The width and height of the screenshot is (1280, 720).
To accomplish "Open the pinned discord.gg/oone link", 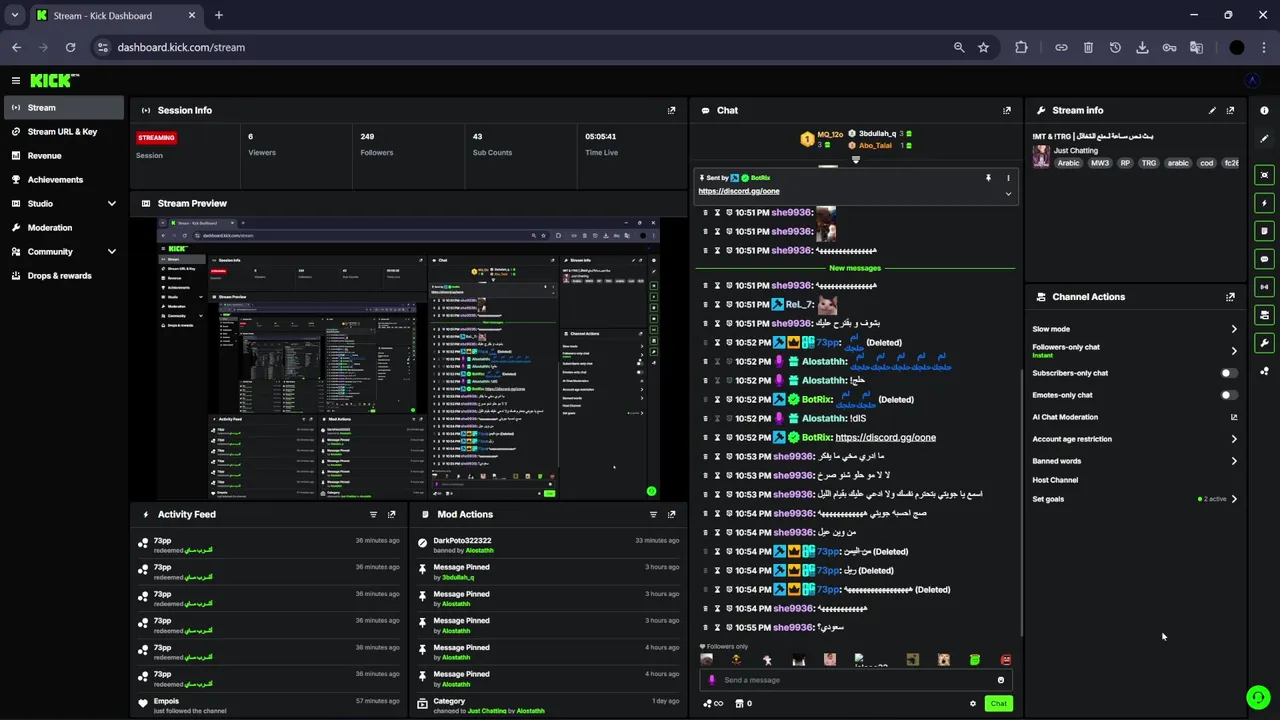I will coord(739,191).
